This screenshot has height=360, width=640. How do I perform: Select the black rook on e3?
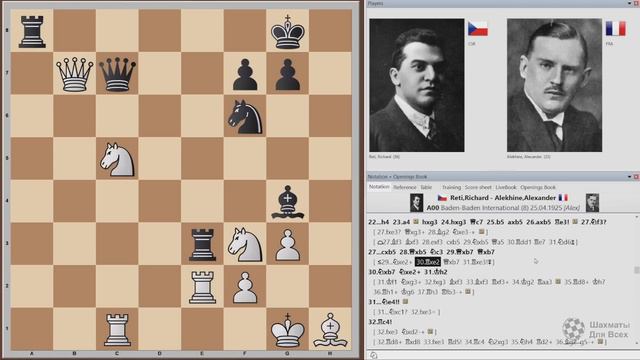click(202, 244)
